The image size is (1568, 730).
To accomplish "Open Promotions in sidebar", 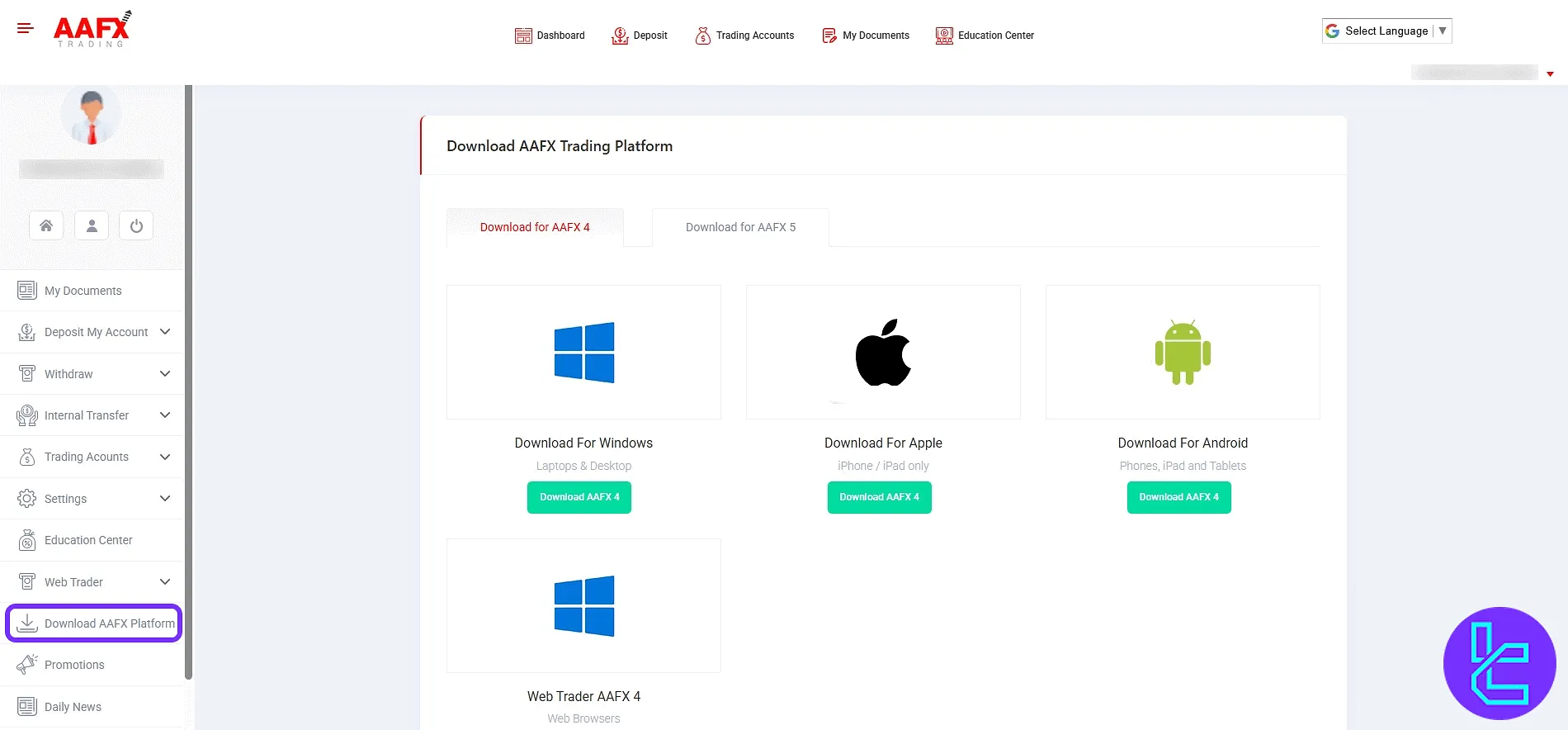I will 92,665.
